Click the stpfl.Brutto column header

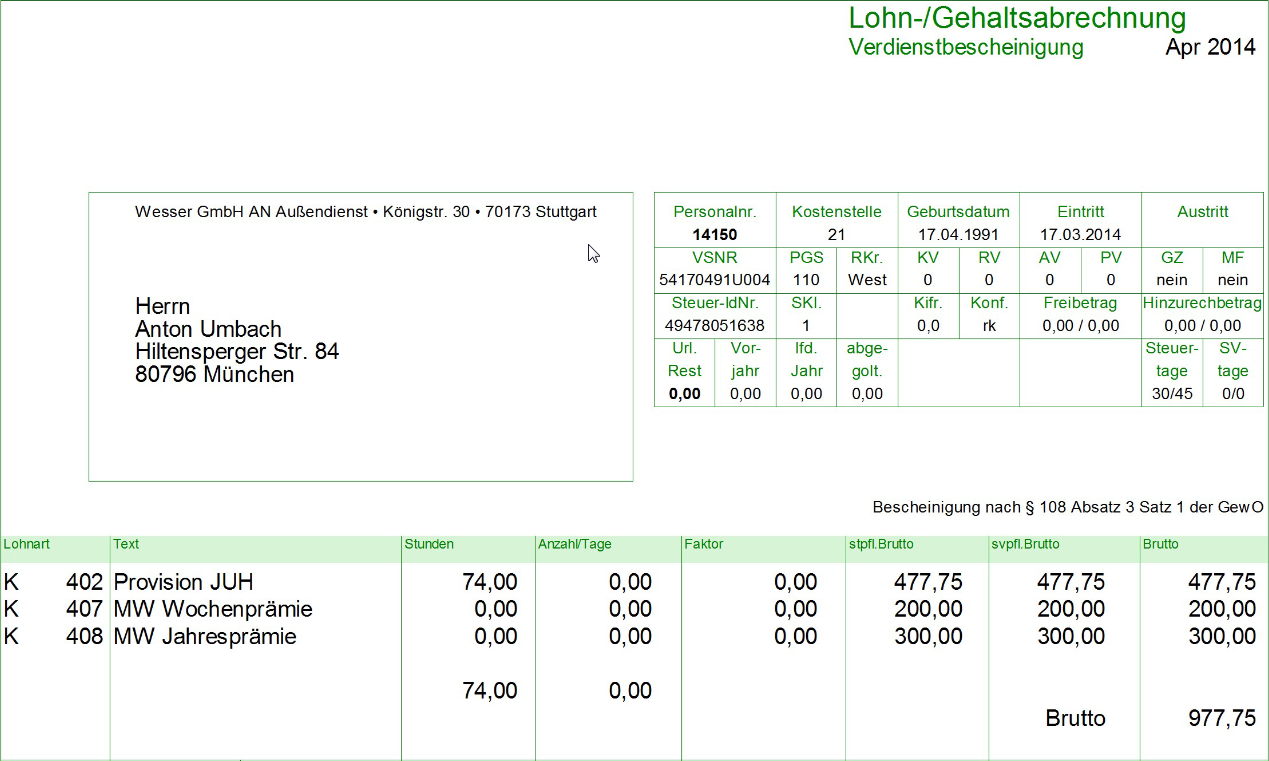(880, 545)
